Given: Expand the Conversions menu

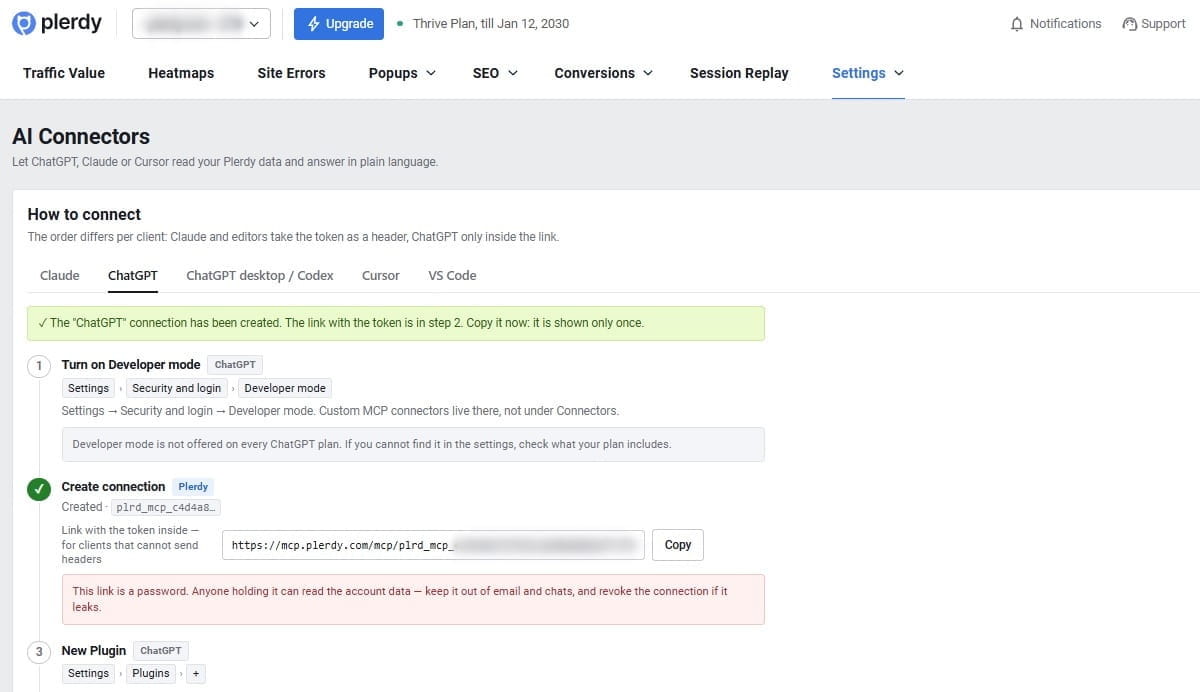Looking at the screenshot, I should click(x=604, y=73).
